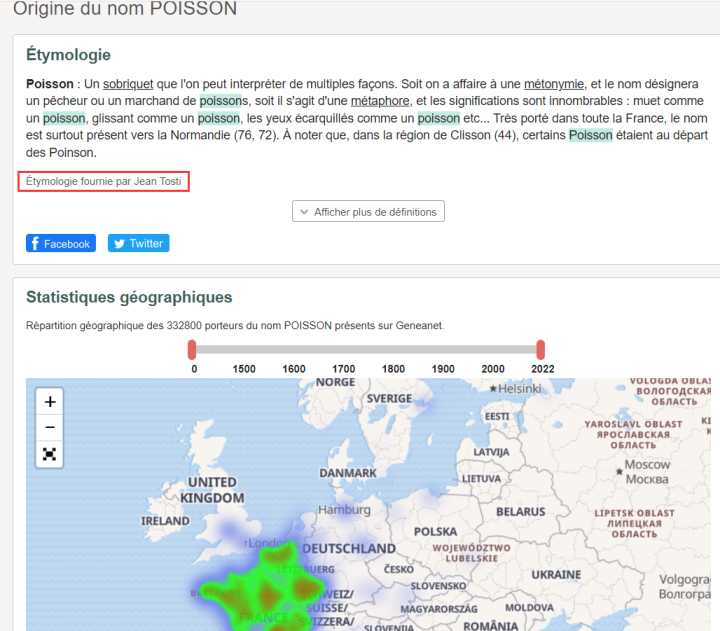Click the SVERIGE label on the map

click(x=389, y=399)
